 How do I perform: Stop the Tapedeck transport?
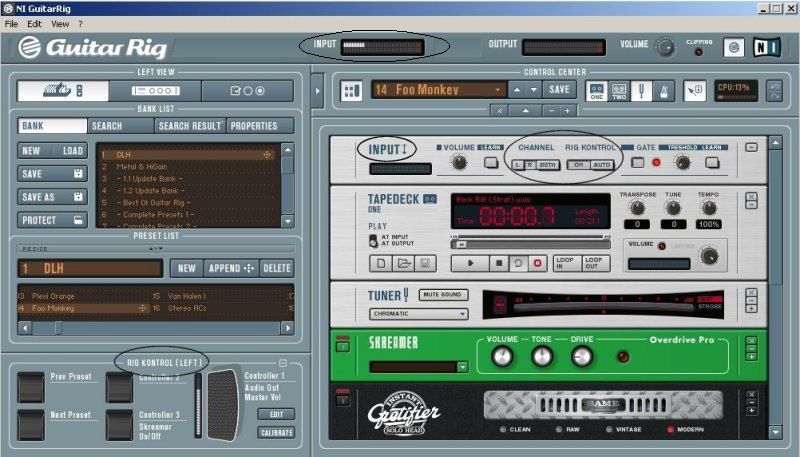(x=499, y=263)
